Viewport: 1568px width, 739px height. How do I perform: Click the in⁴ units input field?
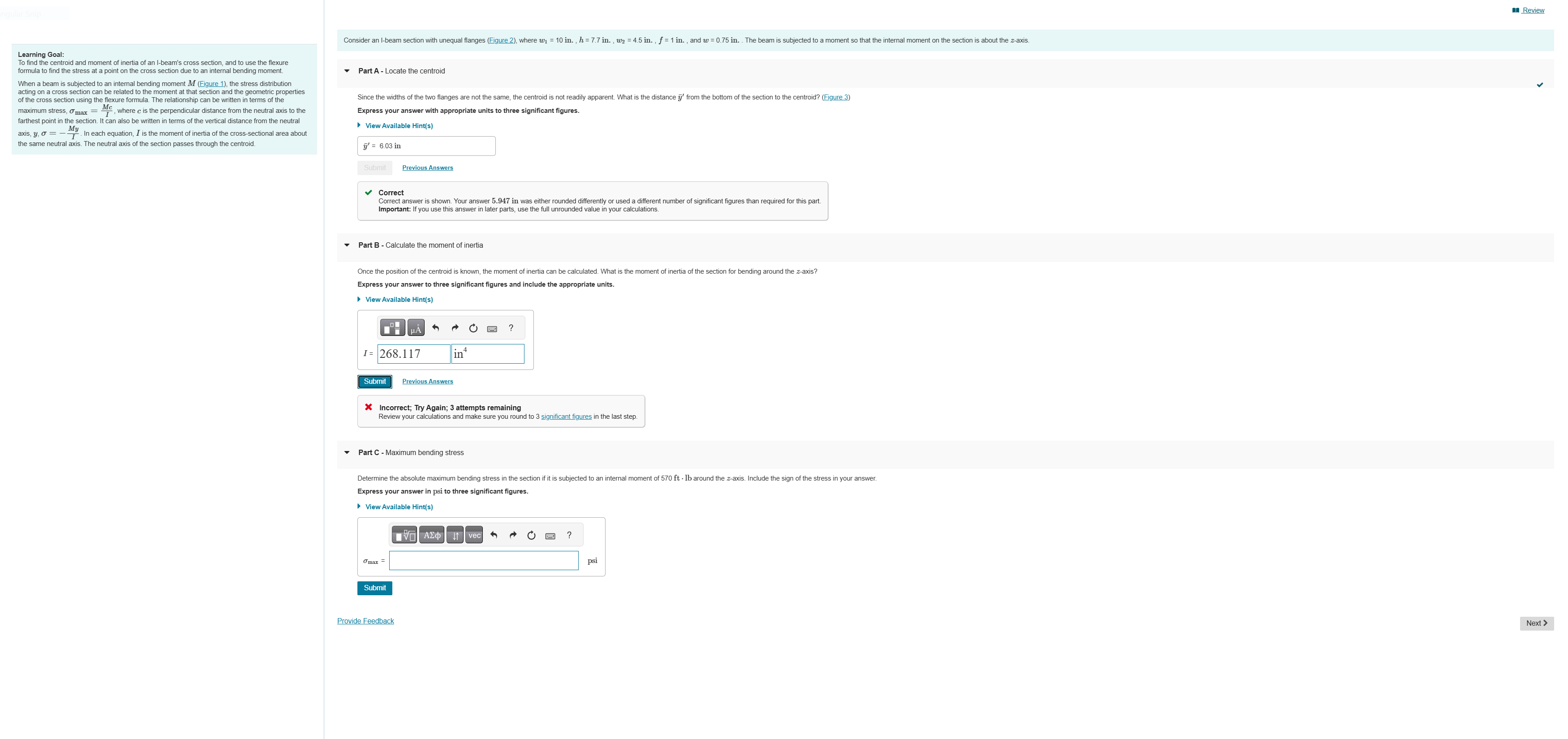click(x=488, y=354)
